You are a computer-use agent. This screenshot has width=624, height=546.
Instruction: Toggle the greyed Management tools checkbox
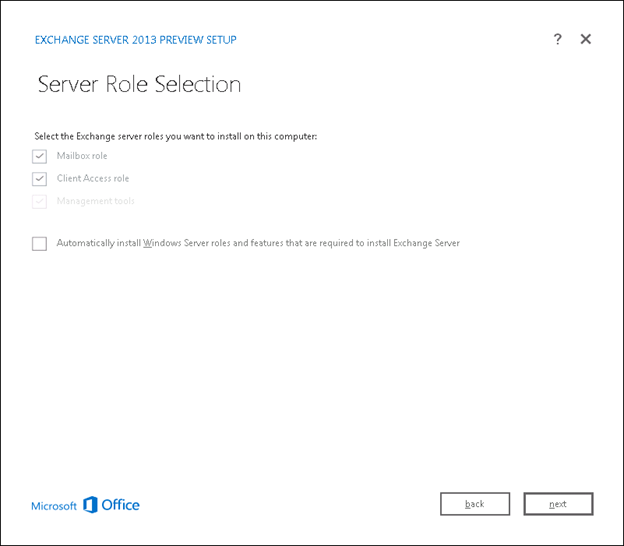point(40,201)
